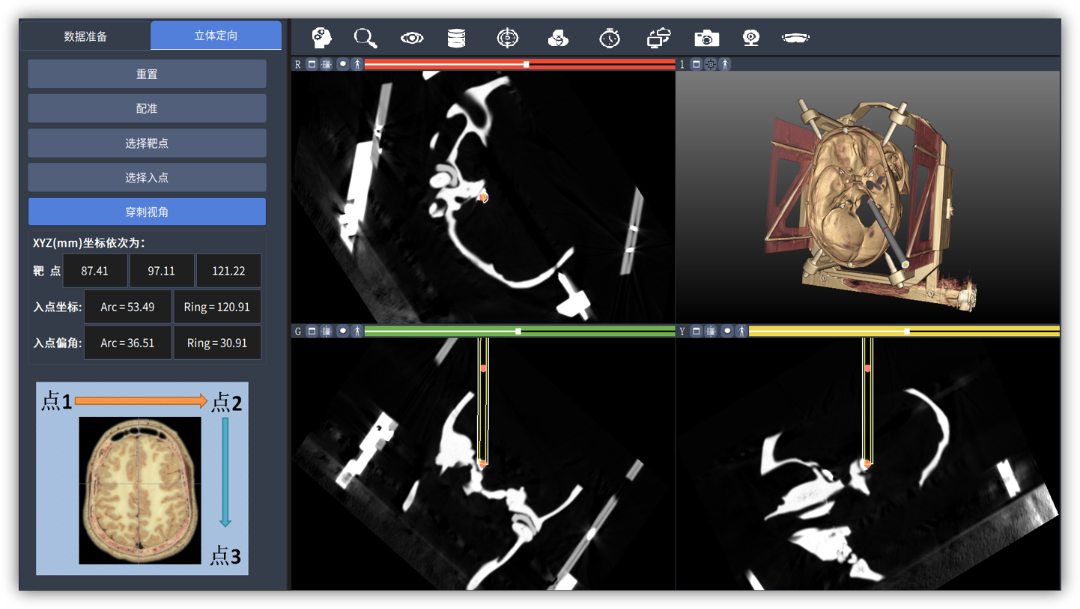This screenshot has height=609, width=1080.
Task: Click the VR glasses icon
Action: [x=796, y=38]
